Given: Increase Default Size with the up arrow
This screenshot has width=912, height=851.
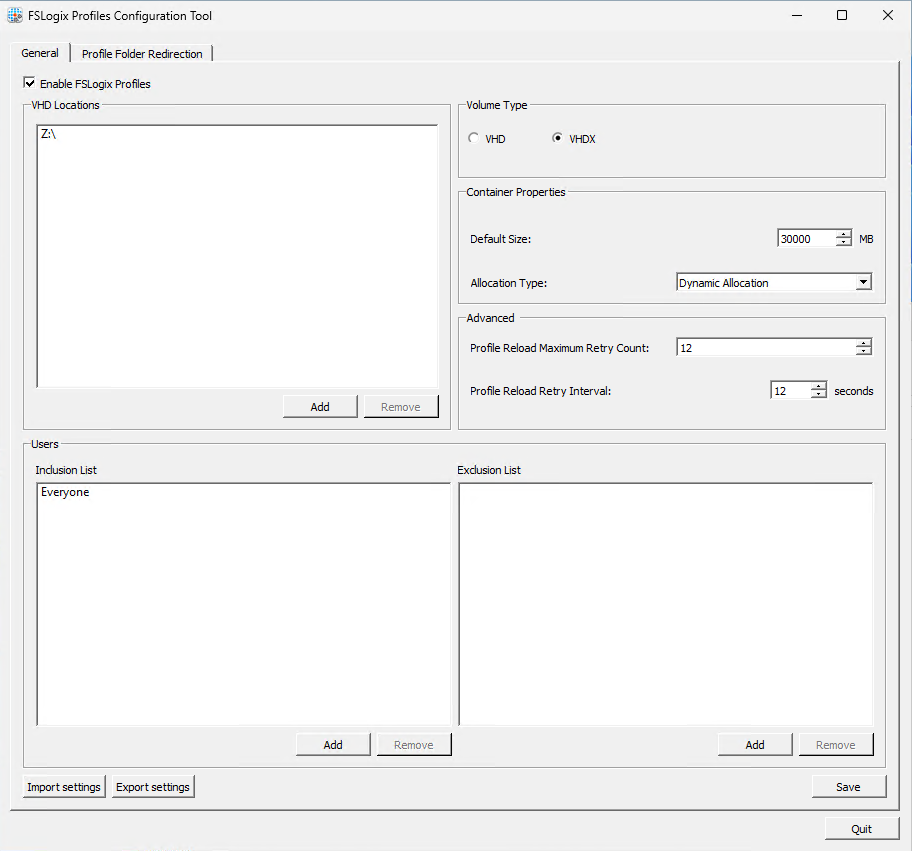Looking at the screenshot, I should coord(843,234).
